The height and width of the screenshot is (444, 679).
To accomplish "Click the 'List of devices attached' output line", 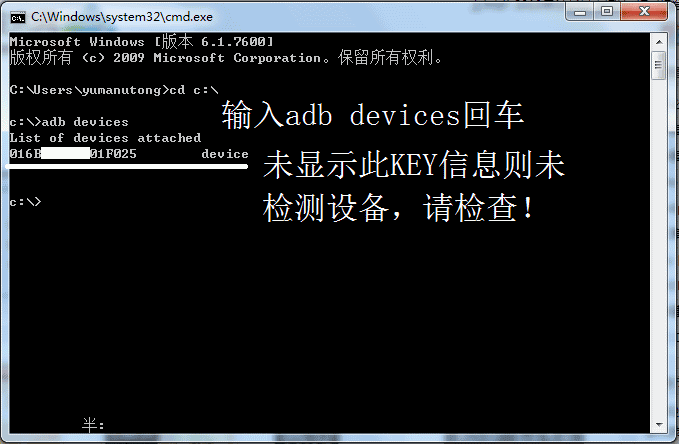I will coord(105,138).
